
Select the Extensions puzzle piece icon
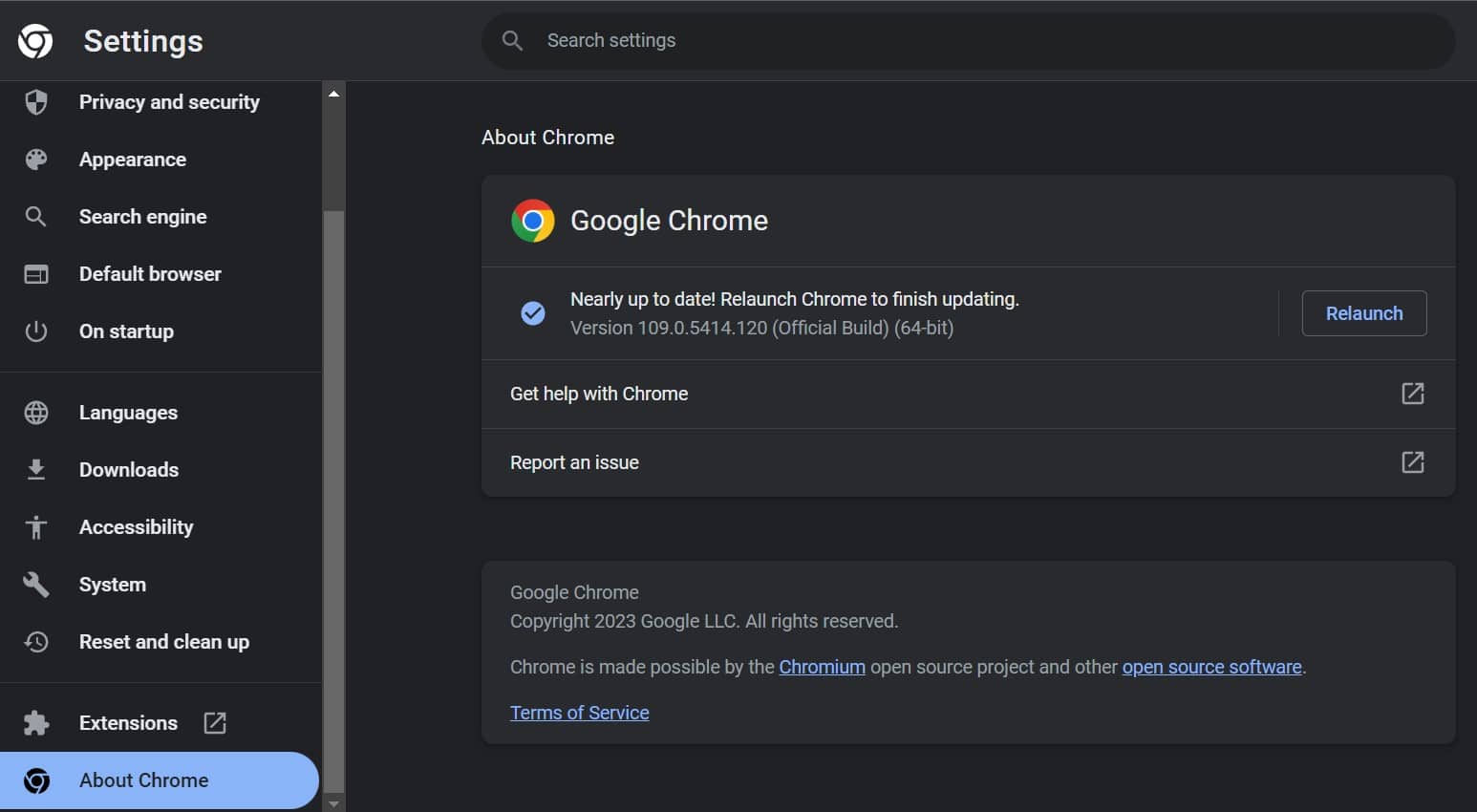point(35,723)
